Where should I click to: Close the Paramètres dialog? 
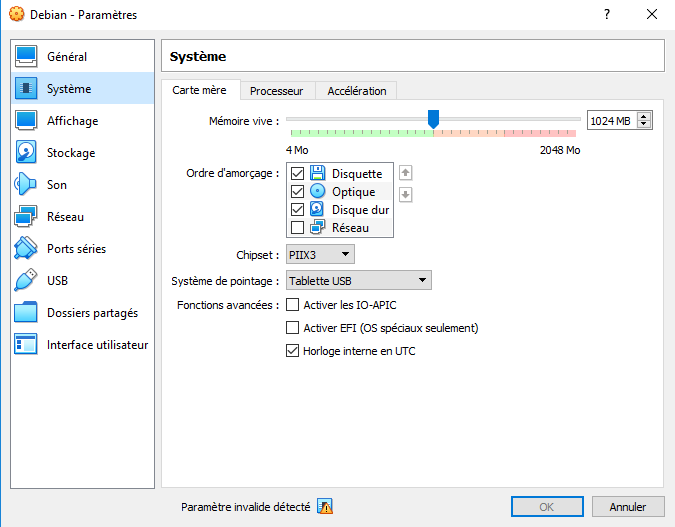pyautogui.click(x=652, y=14)
